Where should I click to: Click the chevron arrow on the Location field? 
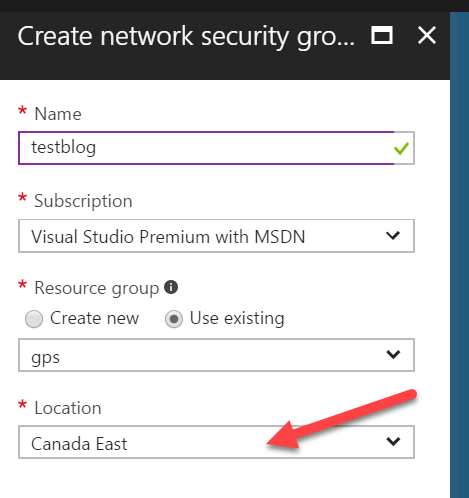[393, 441]
